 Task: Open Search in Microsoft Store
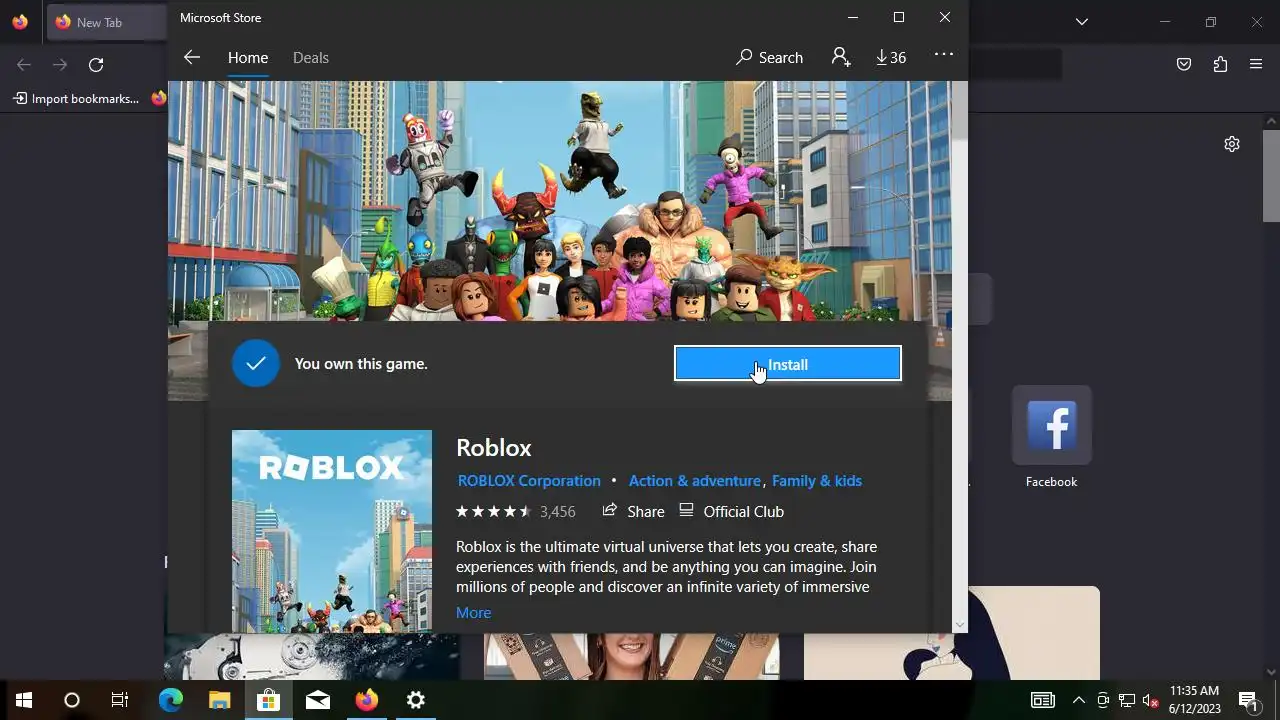tap(769, 58)
